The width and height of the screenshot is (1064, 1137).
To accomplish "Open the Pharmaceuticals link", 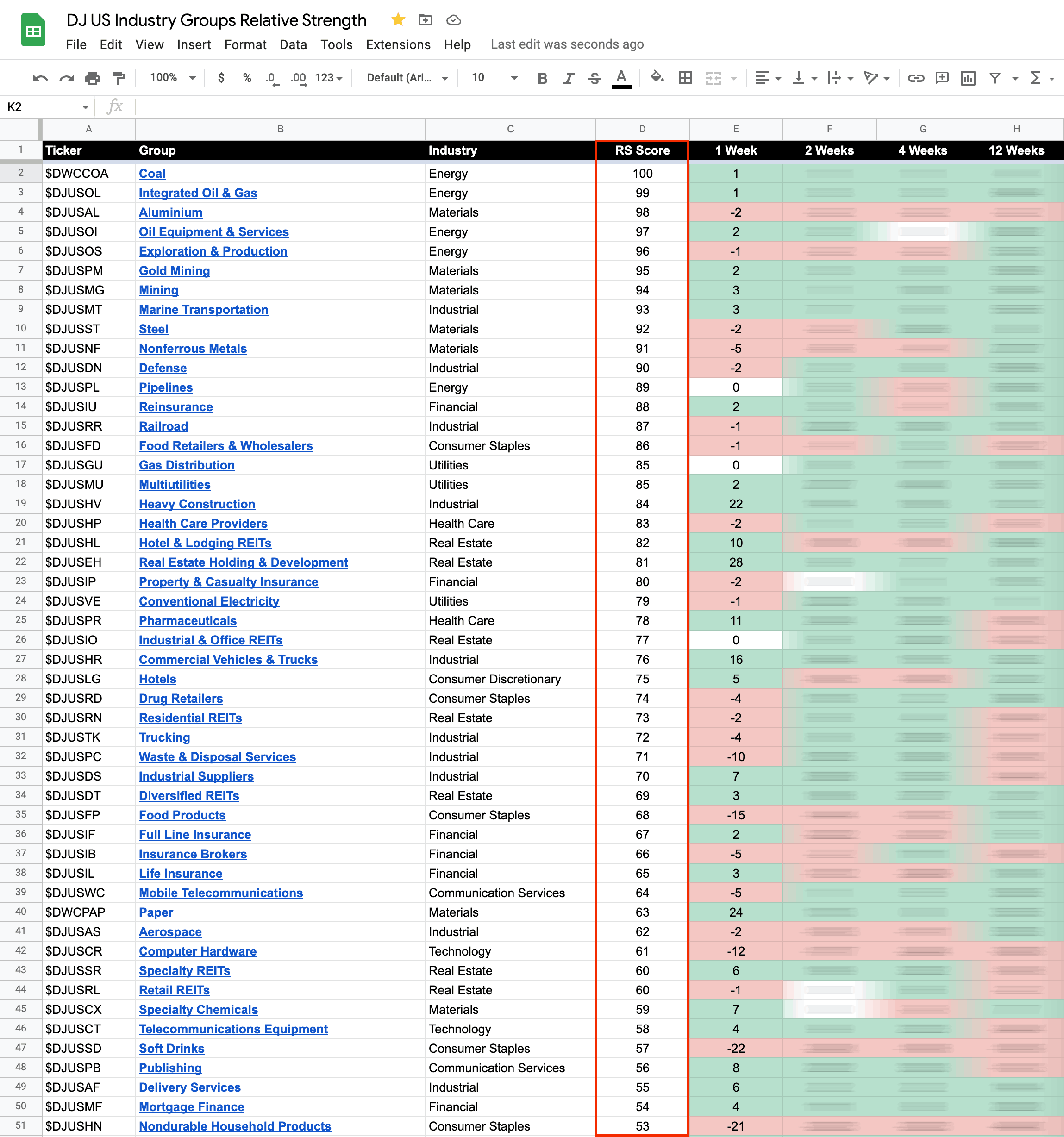I will (188, 620).
